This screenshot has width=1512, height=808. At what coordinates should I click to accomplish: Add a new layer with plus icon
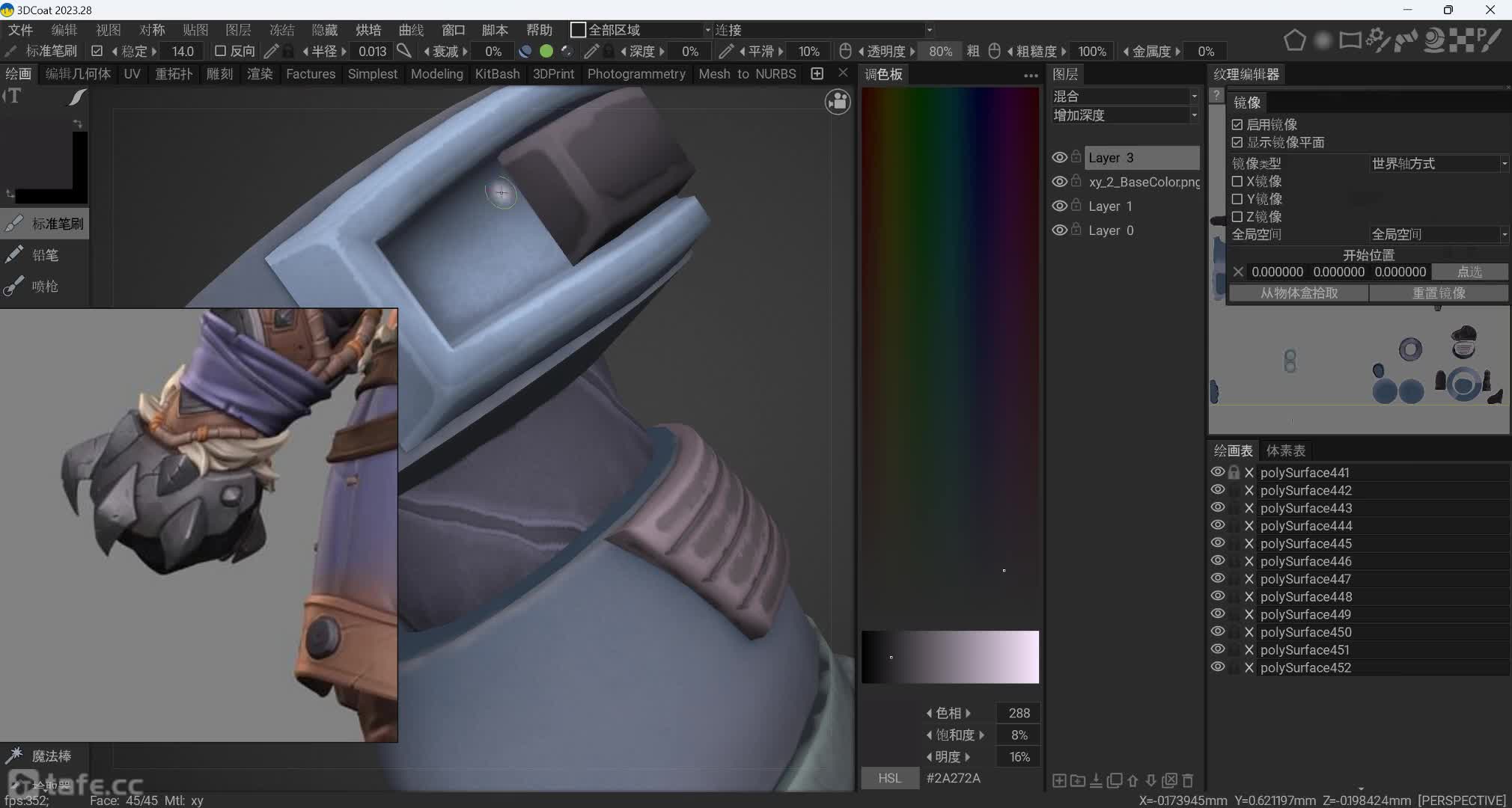[x=1059, y=781]
